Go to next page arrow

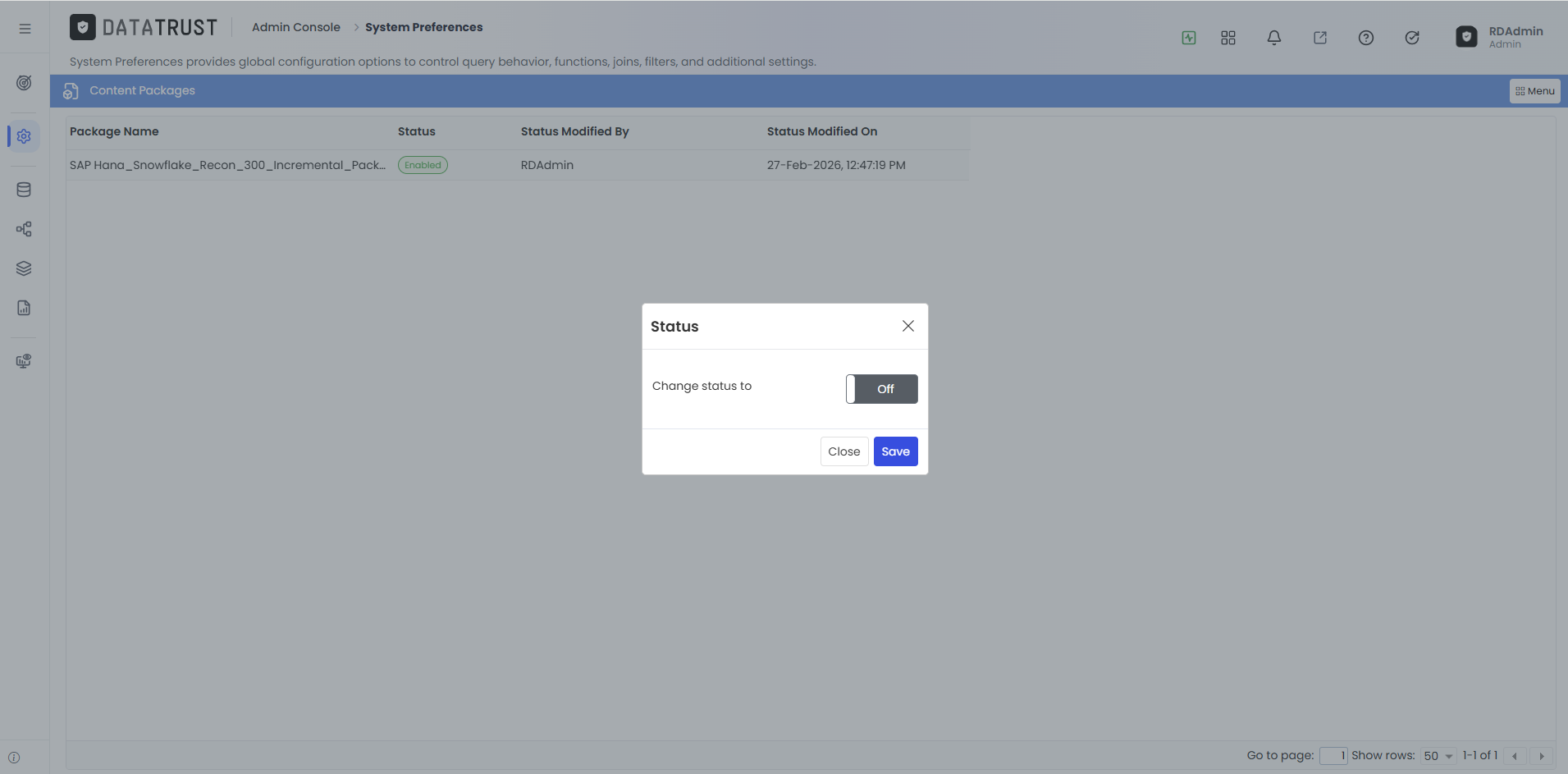(1542, 756)
